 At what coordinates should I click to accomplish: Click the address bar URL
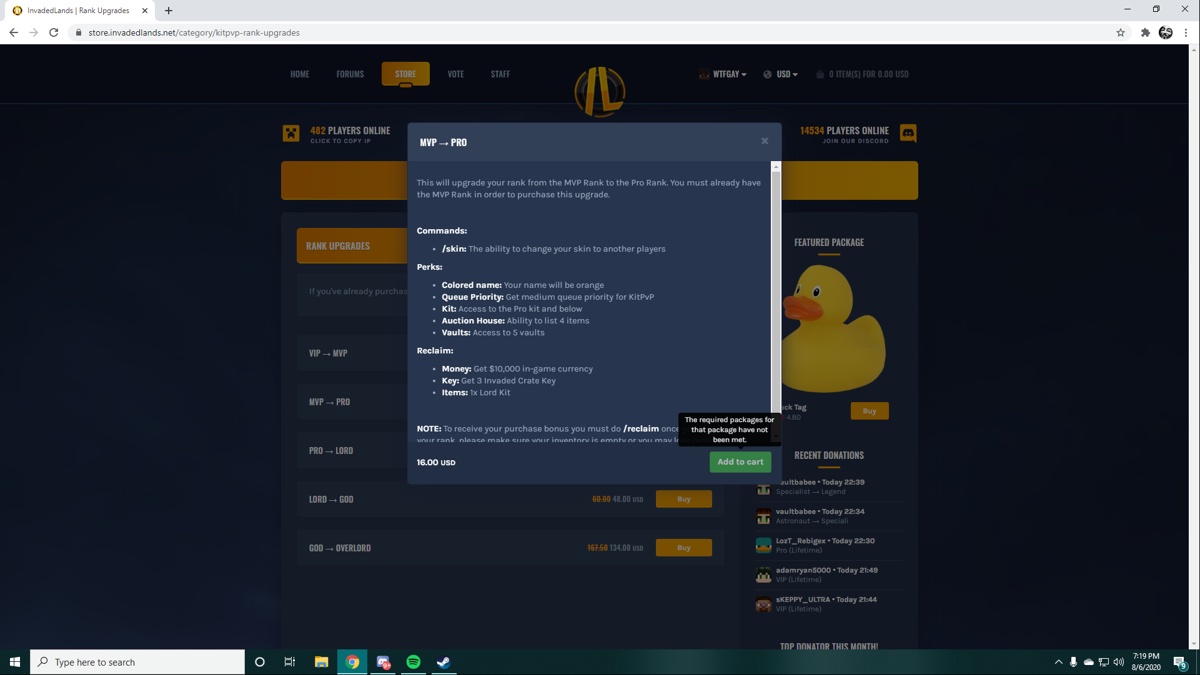(x=194, y=33)
